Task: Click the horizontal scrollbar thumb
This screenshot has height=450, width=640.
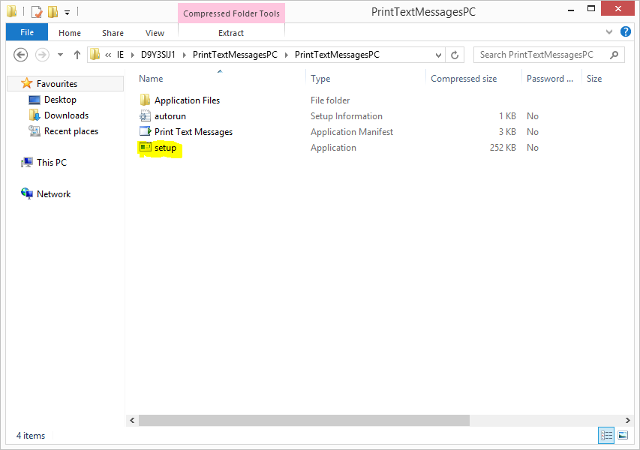Action: [x=304, y=420]
